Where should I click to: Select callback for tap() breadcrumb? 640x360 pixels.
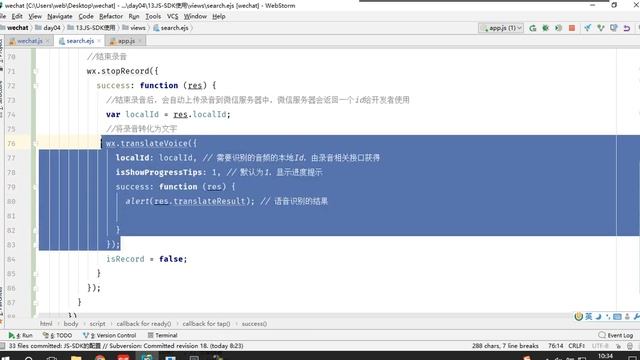(x=206, y=324)
